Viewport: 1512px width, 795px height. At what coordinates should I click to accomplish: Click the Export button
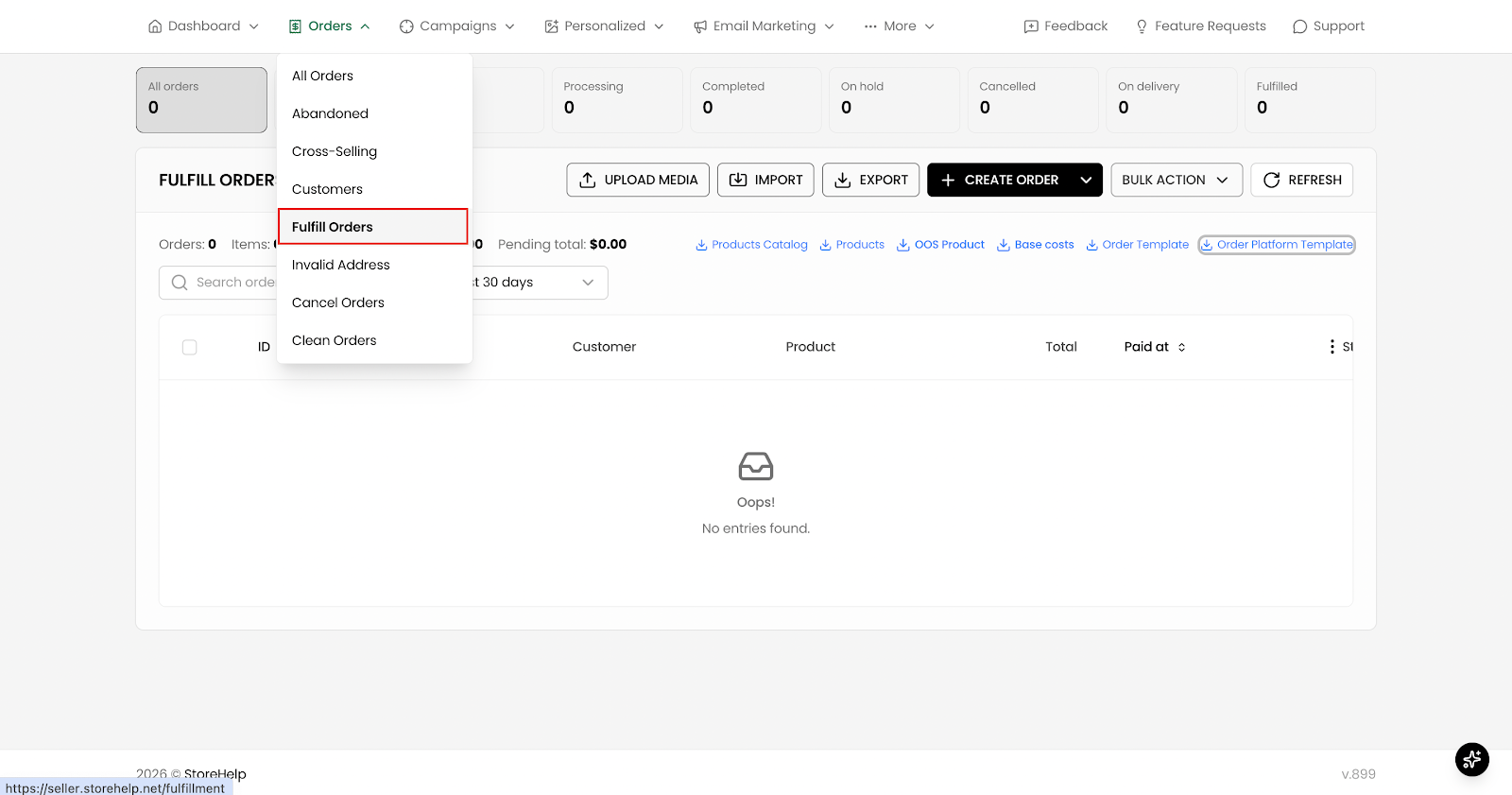(870, 180)
